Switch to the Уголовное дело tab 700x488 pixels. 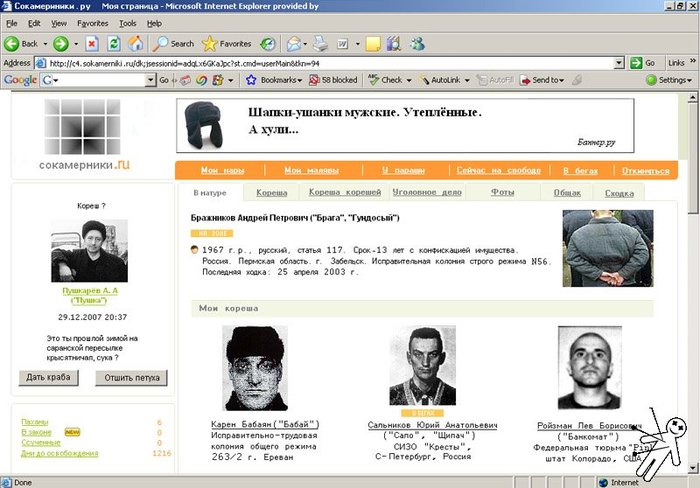pyautogui.click(x=427, y=192)
